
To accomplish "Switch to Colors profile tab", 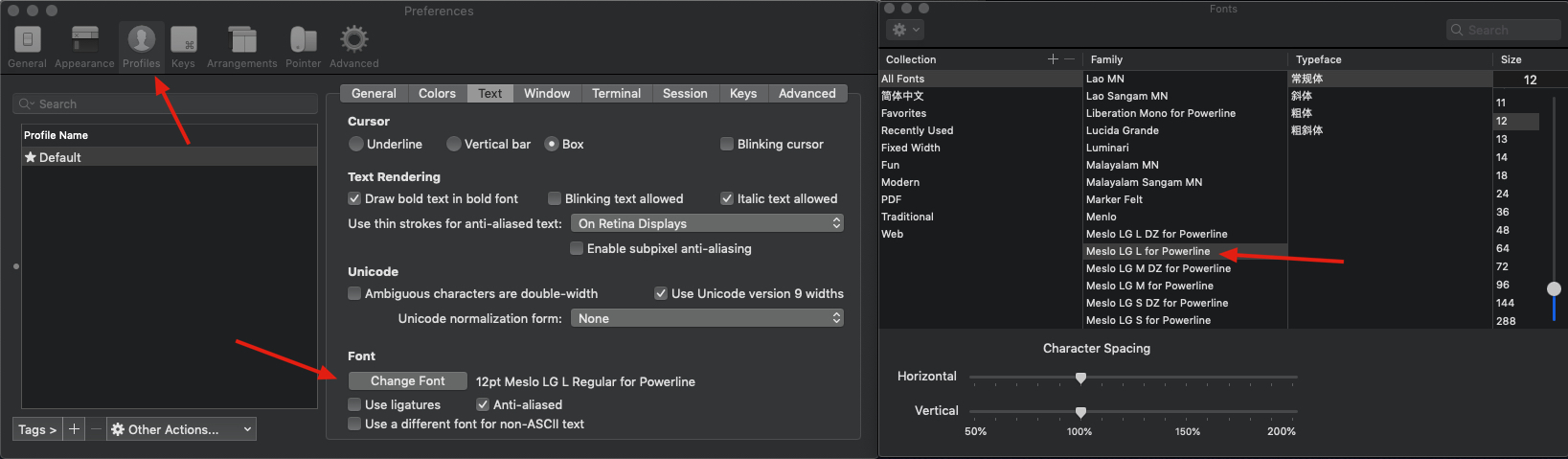I will point(437,93).
